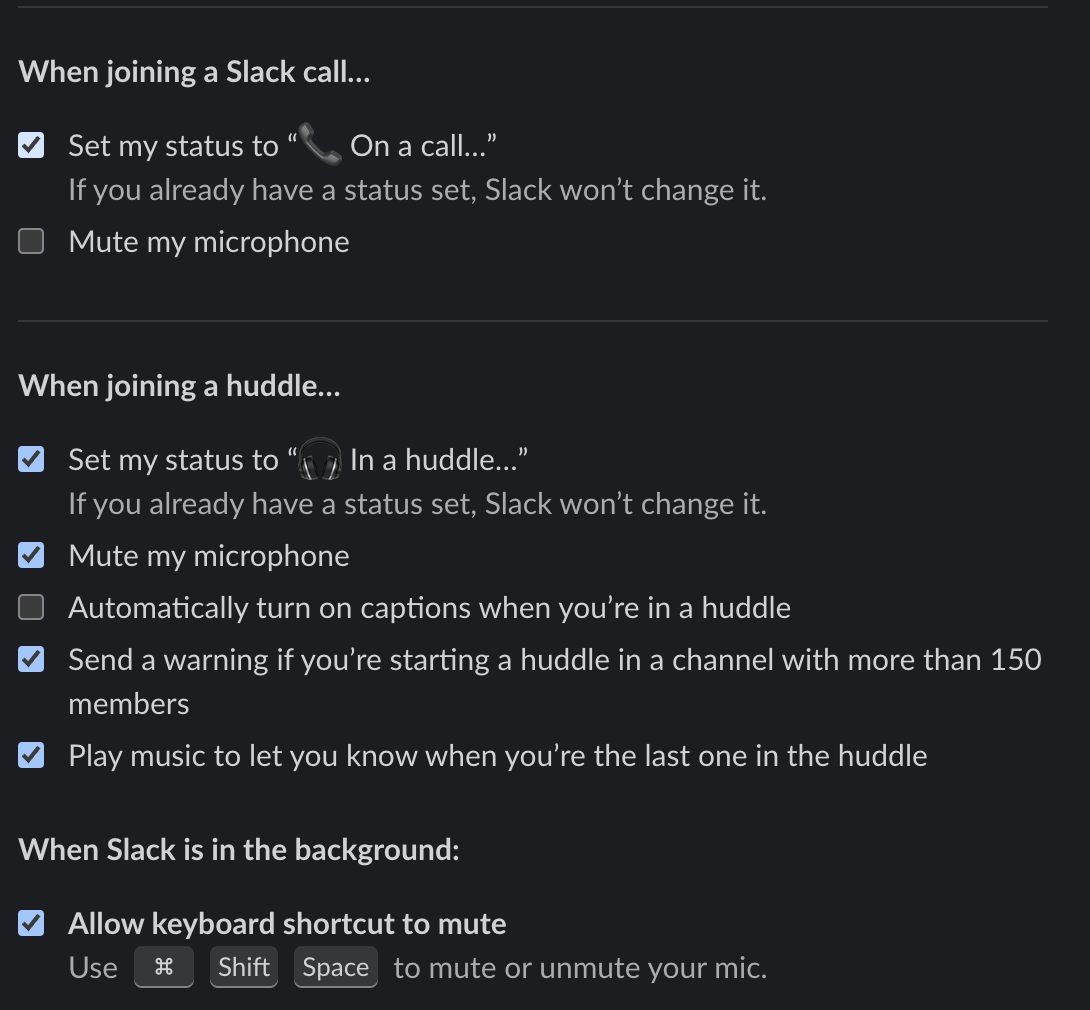Click the Space key cap icon
Image resolution: width=1090 pixels, height=1010 pixels.
tap(335, 967)
